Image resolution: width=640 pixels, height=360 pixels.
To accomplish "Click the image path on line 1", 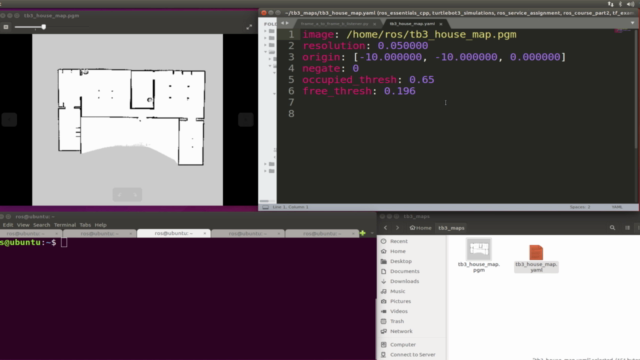I will (431, 34).
